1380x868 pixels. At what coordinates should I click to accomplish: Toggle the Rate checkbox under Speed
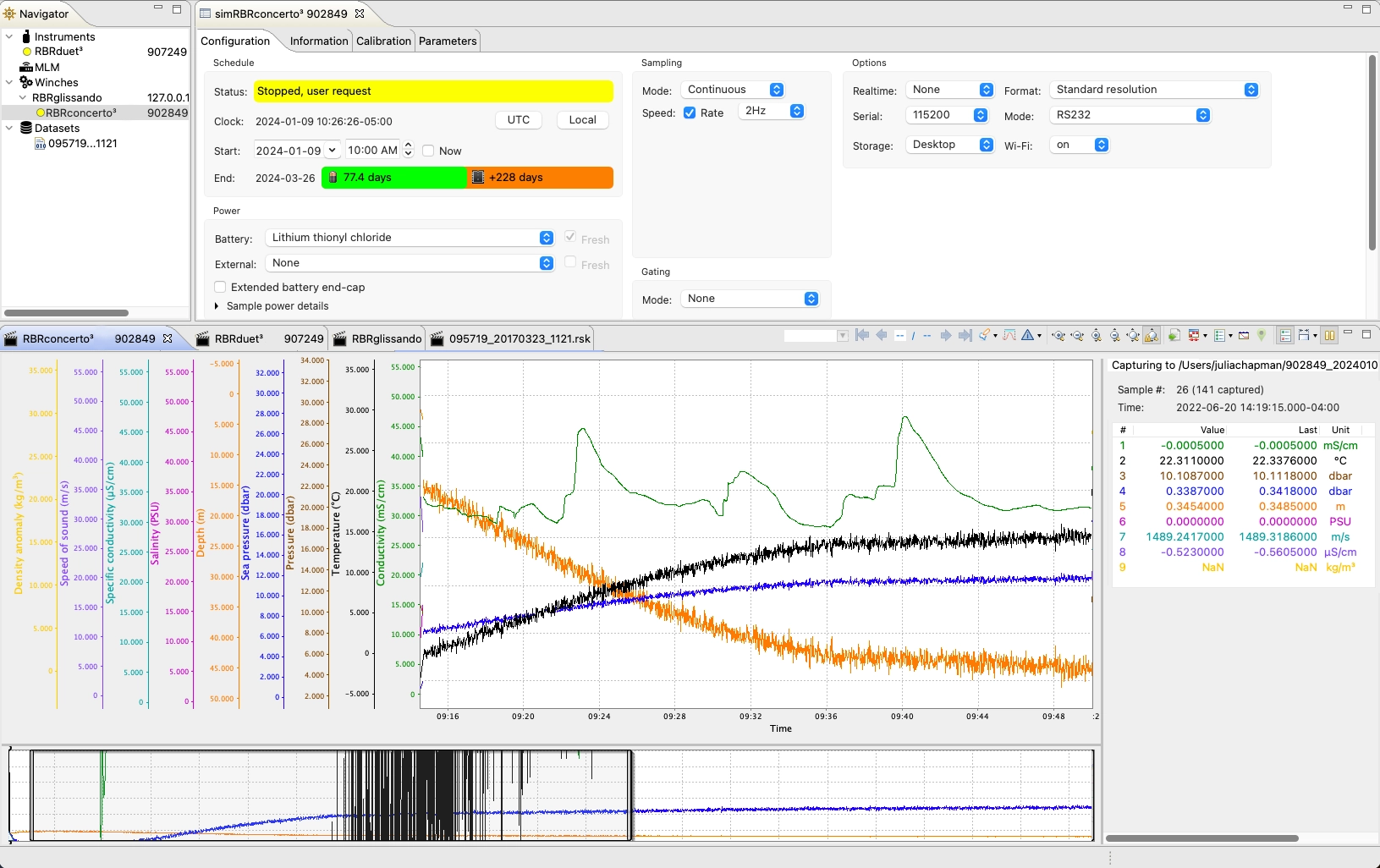690,113
